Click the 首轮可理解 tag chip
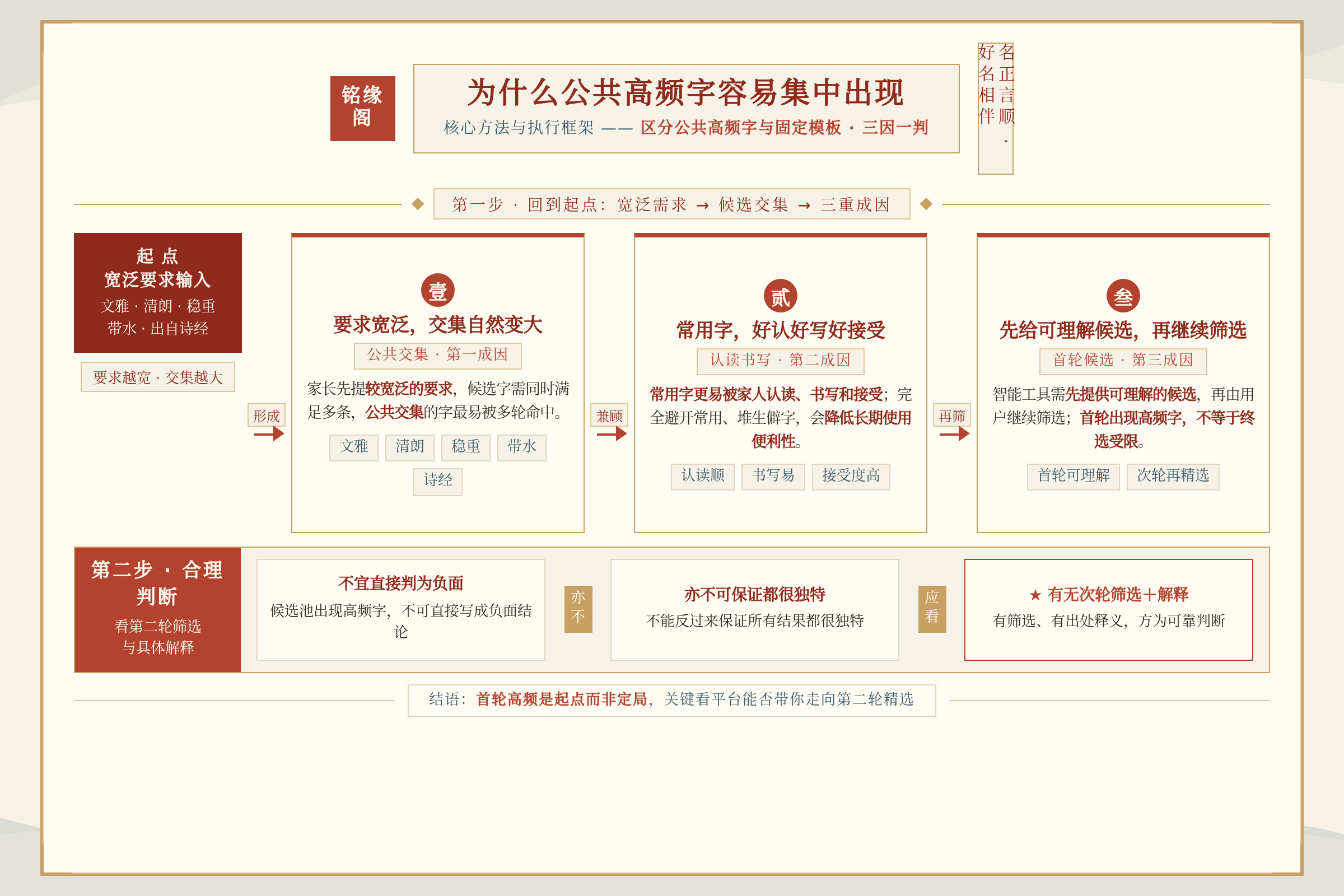 (1073, 477)
